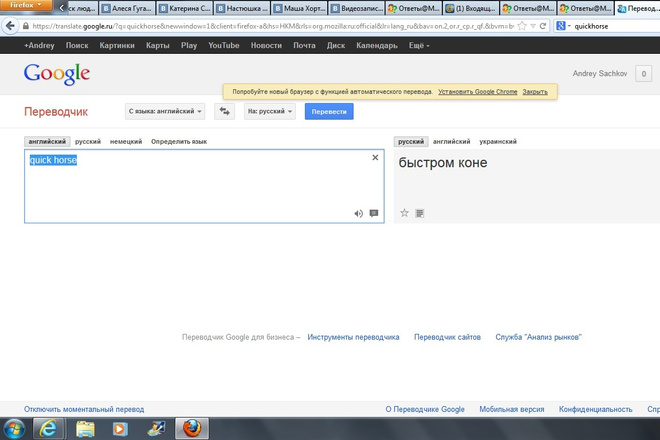Screen dimensions: 660x440
Task: Switch to the Видеозапис... tab
Action: pyautogui.click(x=357, y=8)
